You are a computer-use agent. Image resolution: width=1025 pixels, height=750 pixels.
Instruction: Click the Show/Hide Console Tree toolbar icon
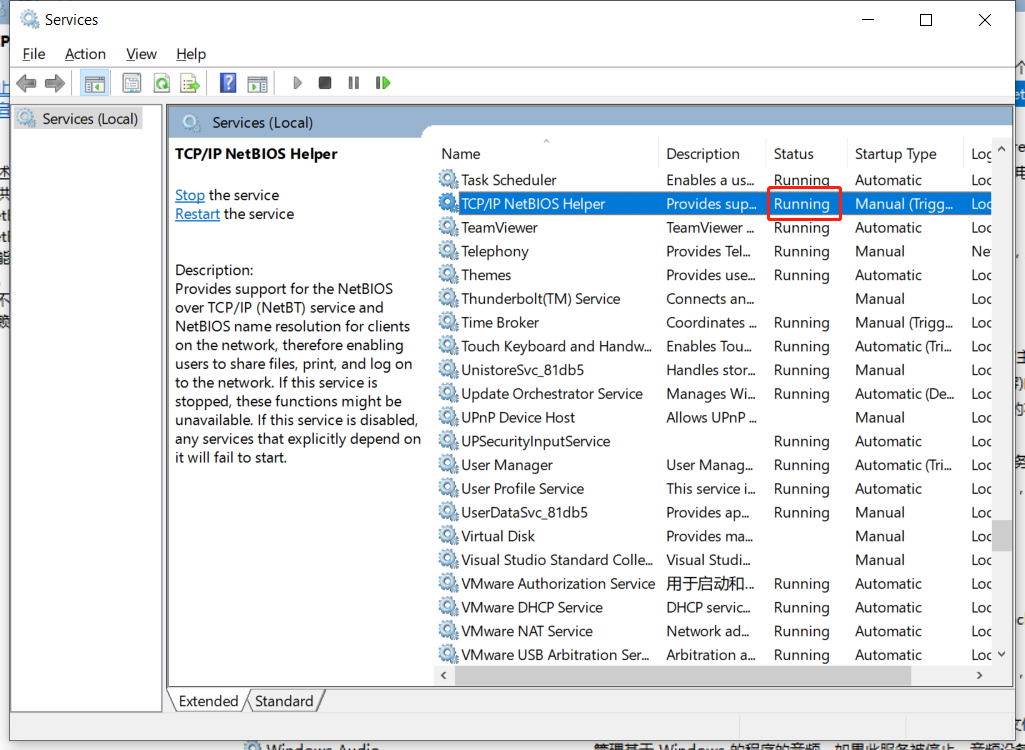[95, 83]
